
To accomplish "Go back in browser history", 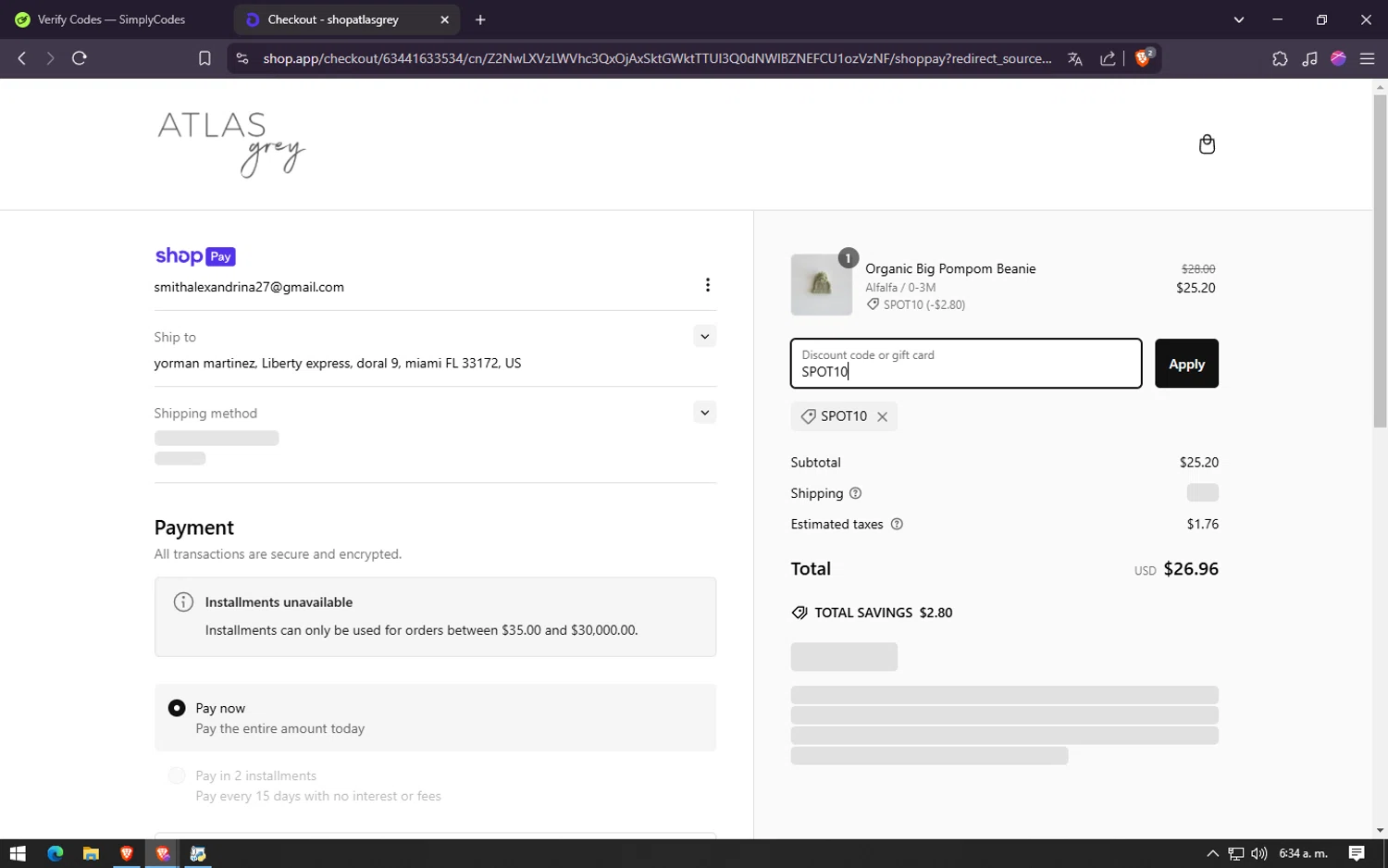I will coord(22,58).
